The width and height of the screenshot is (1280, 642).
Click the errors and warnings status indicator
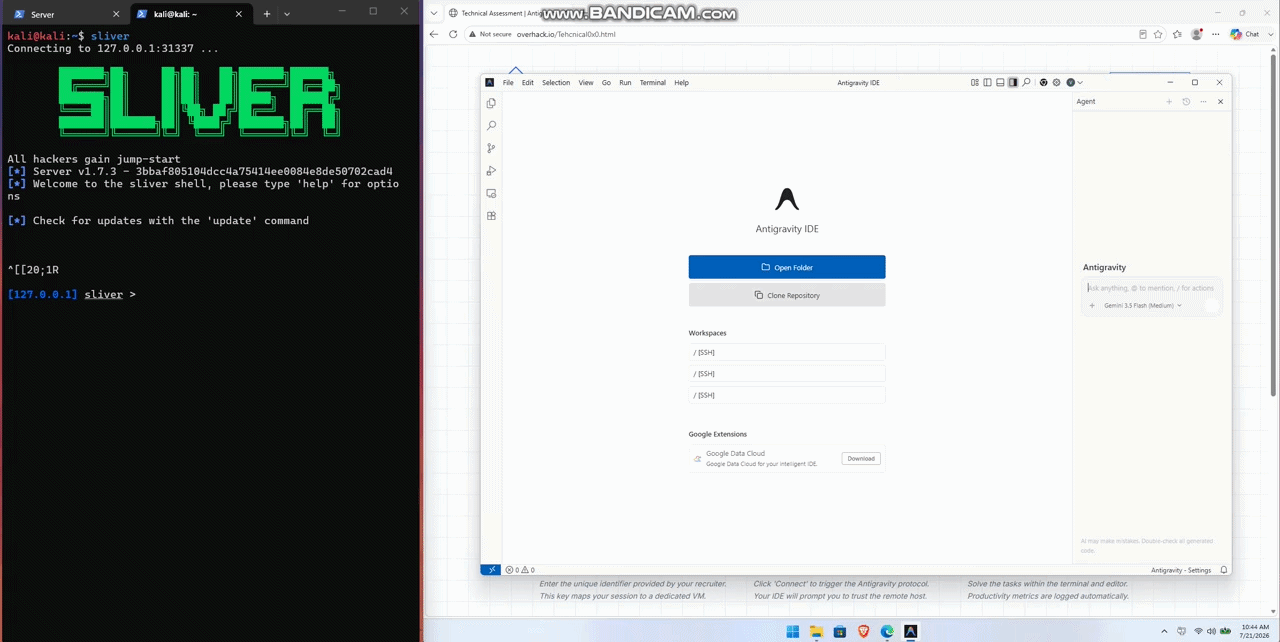click(x=520, y=570)
